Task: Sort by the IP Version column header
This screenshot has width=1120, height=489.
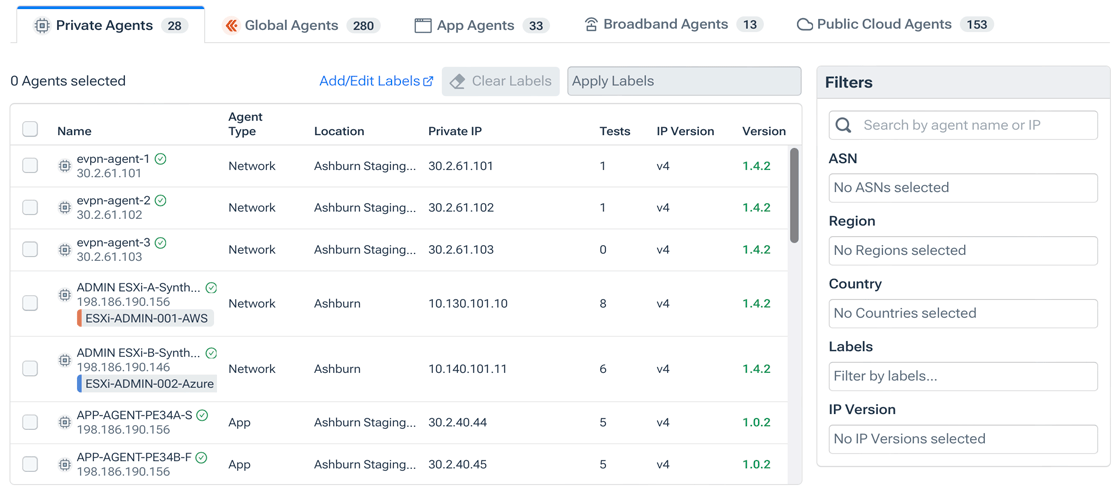Action: (686, 131)
